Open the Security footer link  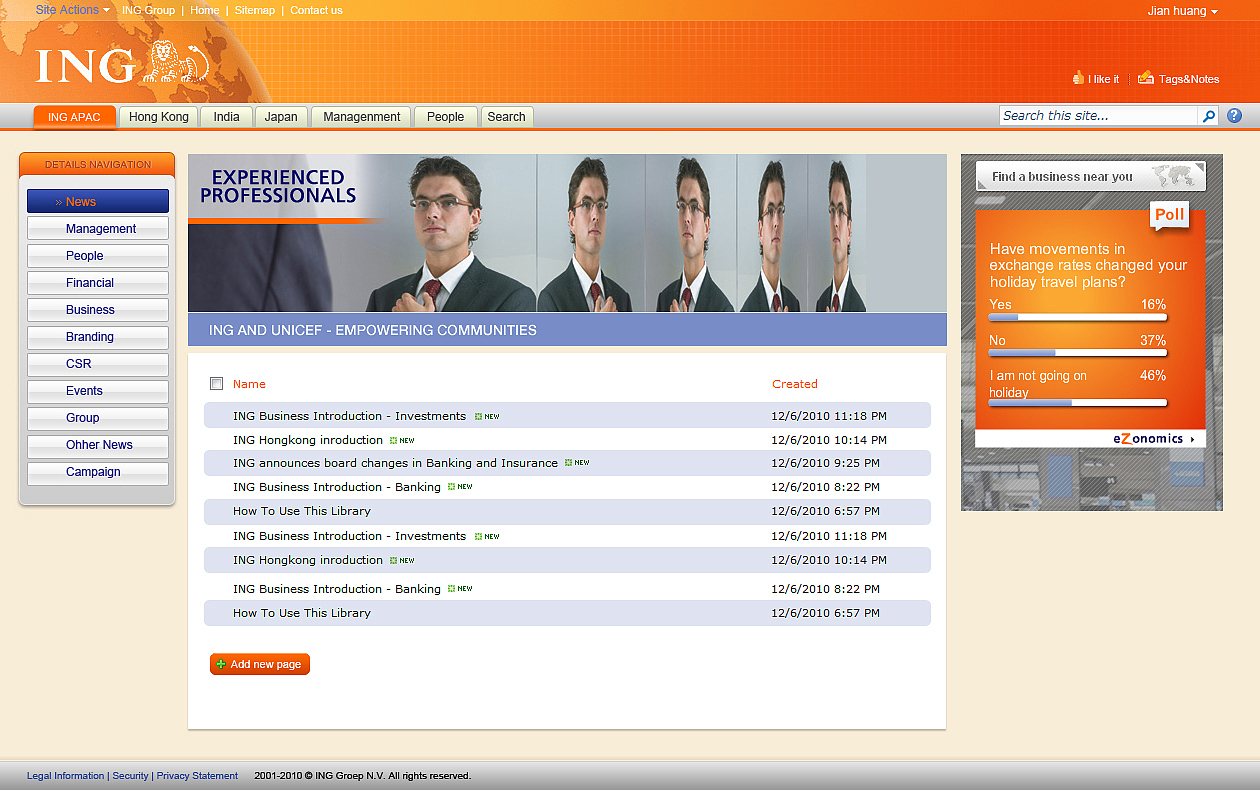coord(130,776)
